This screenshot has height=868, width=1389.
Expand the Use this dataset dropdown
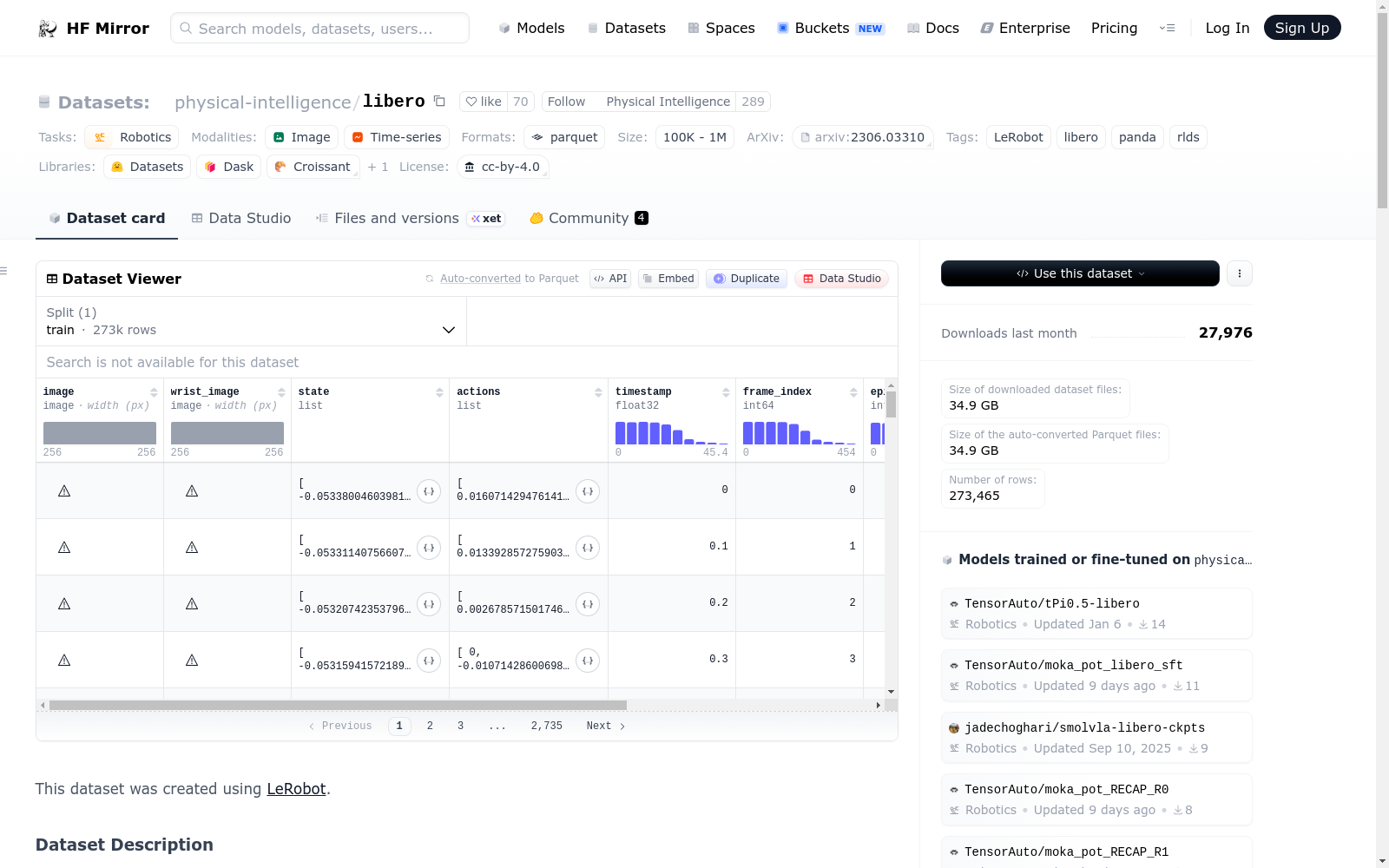point(1080,273)
